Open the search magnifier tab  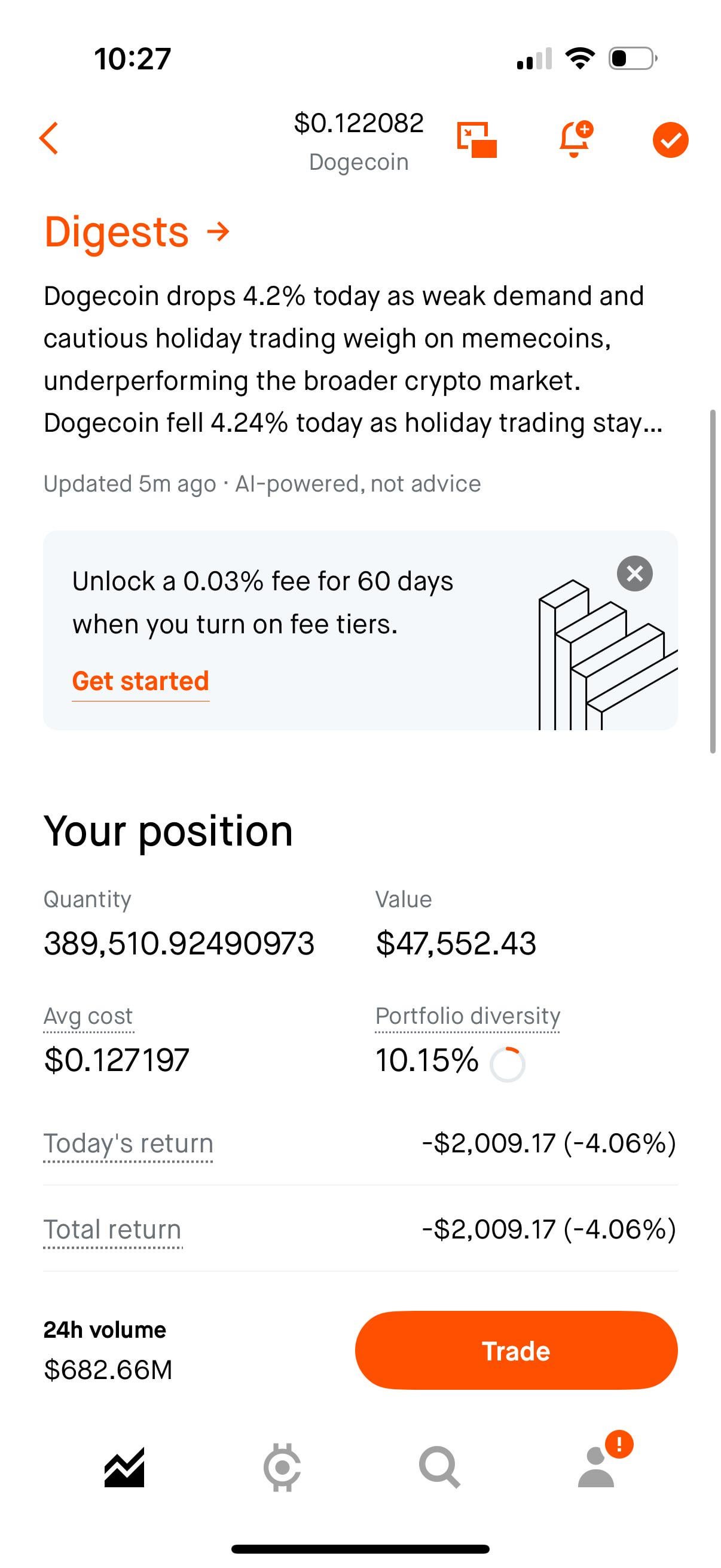click(439, 1467)
